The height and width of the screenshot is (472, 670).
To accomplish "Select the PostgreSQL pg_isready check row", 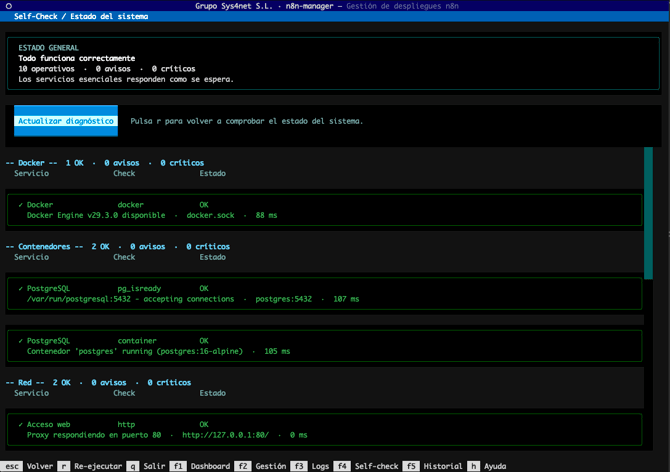I will (323, 293).
